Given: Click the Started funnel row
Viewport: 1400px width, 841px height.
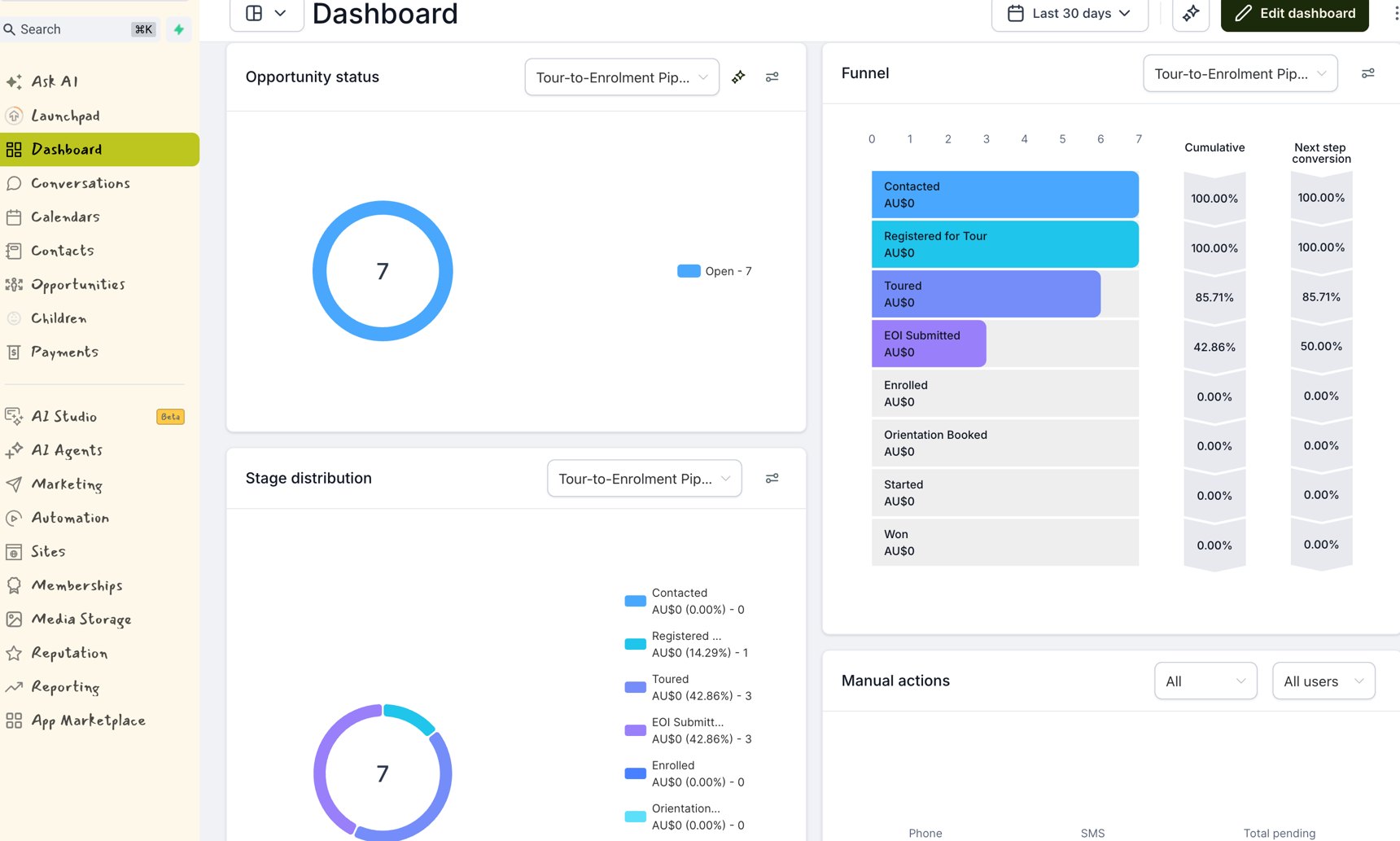Looking at the screenshot, I should 1004,493.
